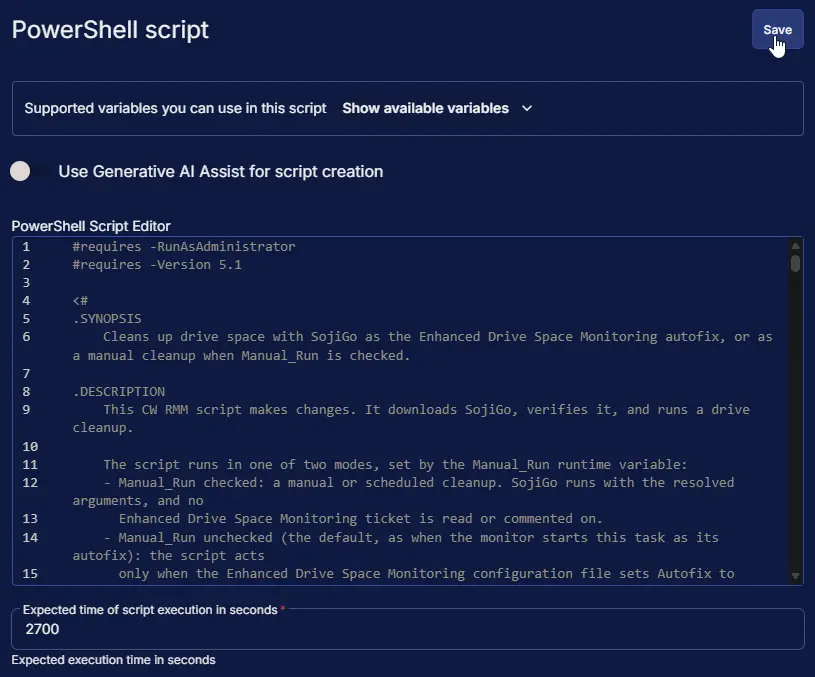Image resolution: width=815 pixels, height=677 pixels.
Task: Click the script editor scrollbar thumb
Action: (795, 263)
